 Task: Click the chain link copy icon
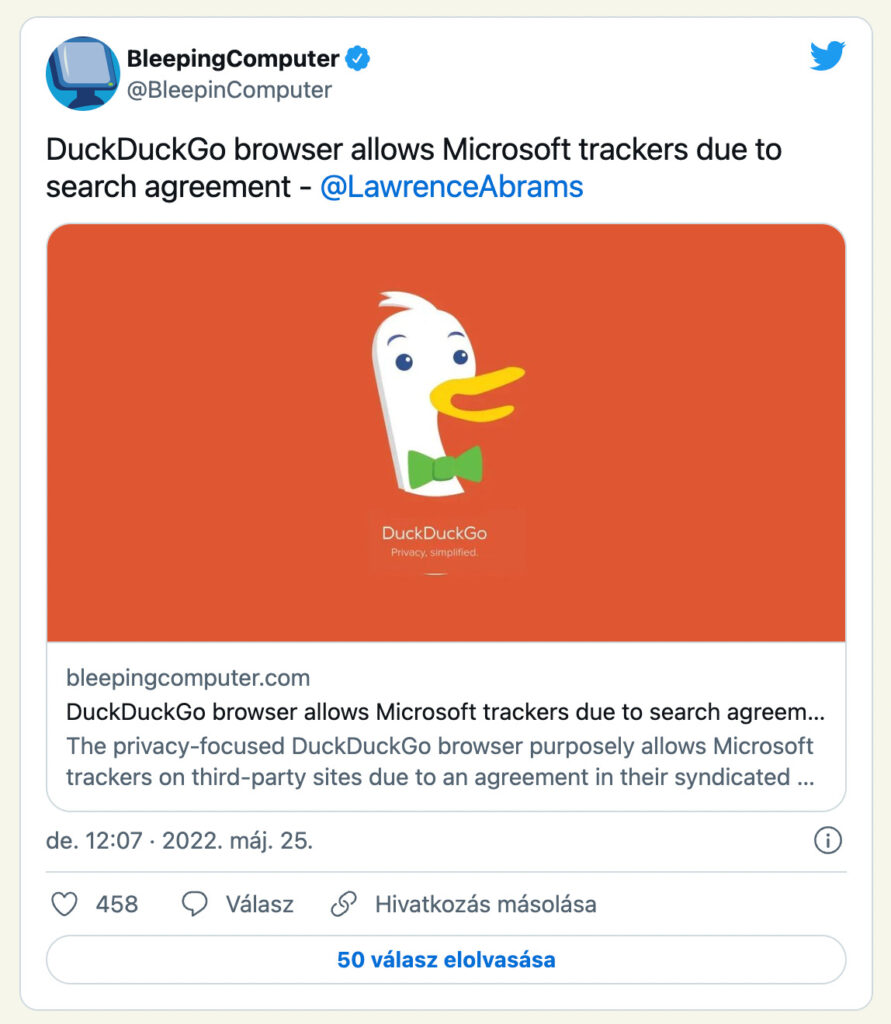point(344,905)
